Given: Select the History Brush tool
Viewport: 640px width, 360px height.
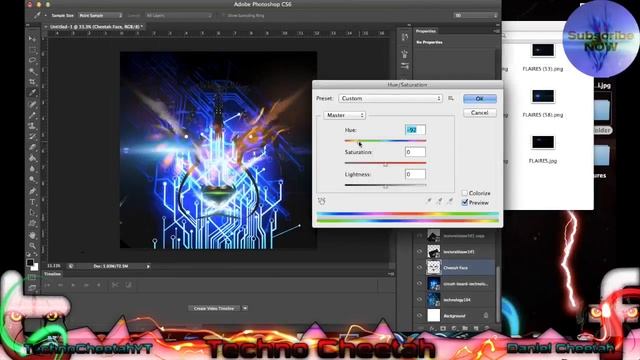Looking at the screenshot, I should 32,136.
